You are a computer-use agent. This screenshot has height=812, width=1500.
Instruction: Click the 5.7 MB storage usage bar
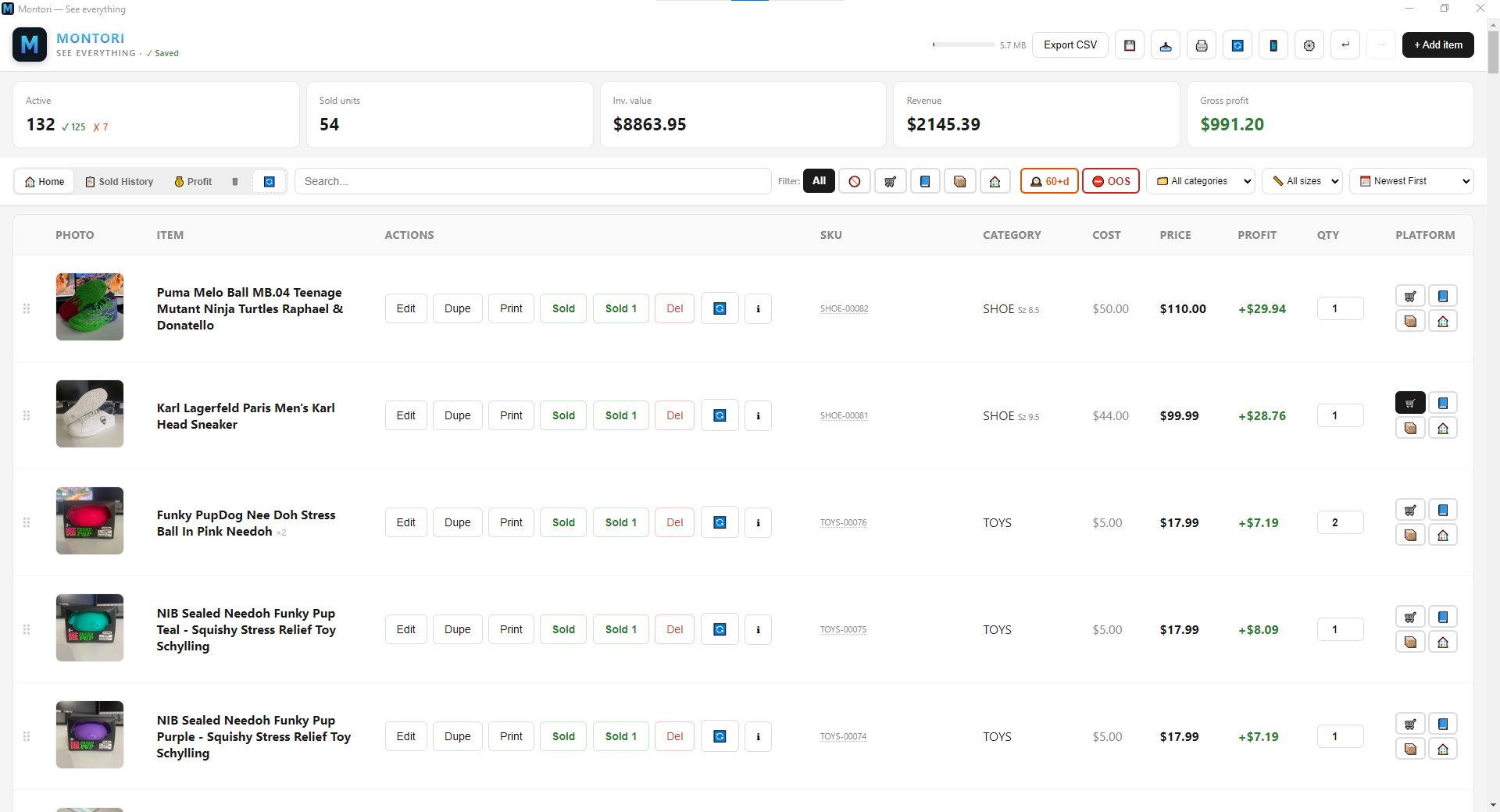tap(964, 45)
